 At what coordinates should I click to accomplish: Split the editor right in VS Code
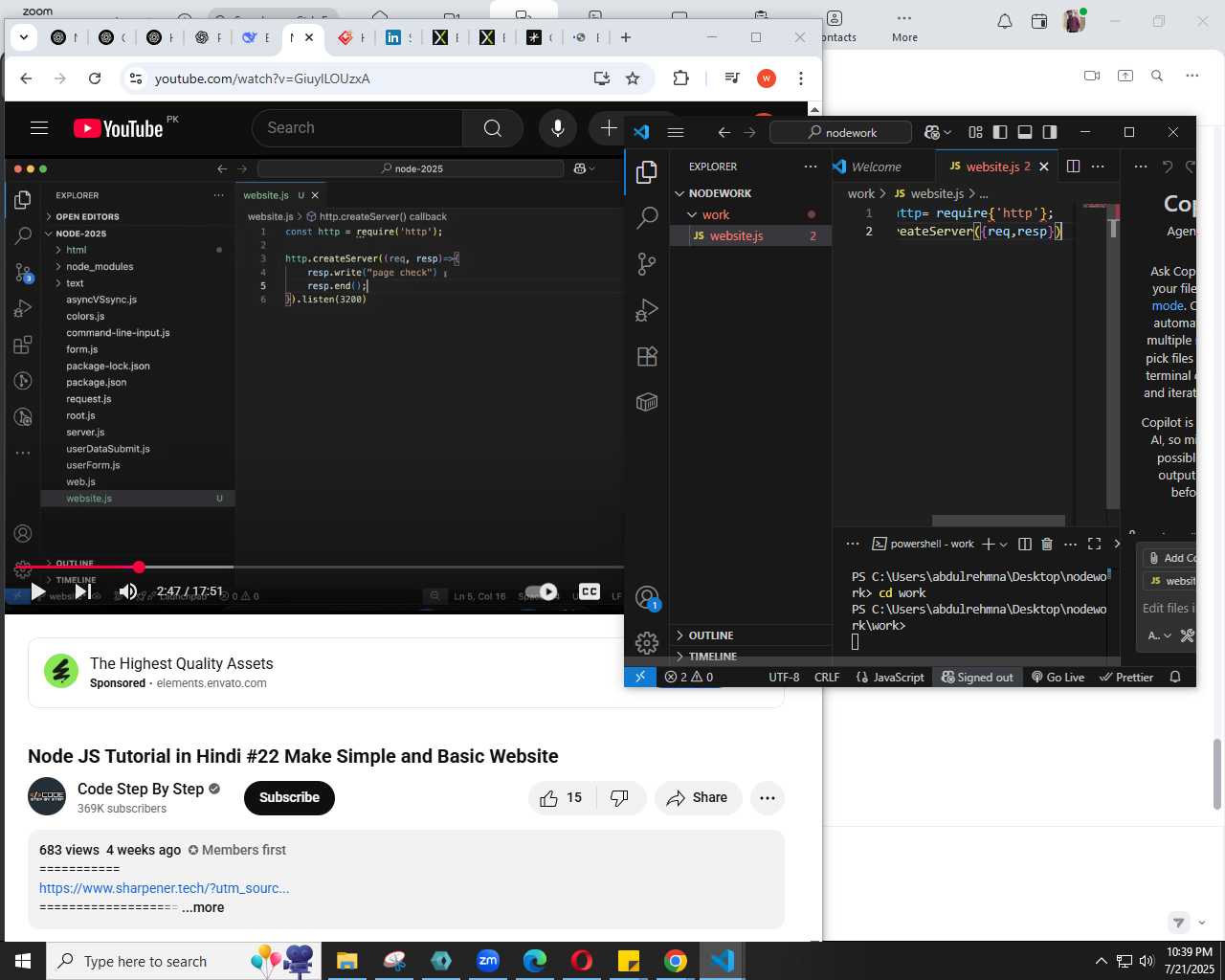click(x=1073, y=167)
